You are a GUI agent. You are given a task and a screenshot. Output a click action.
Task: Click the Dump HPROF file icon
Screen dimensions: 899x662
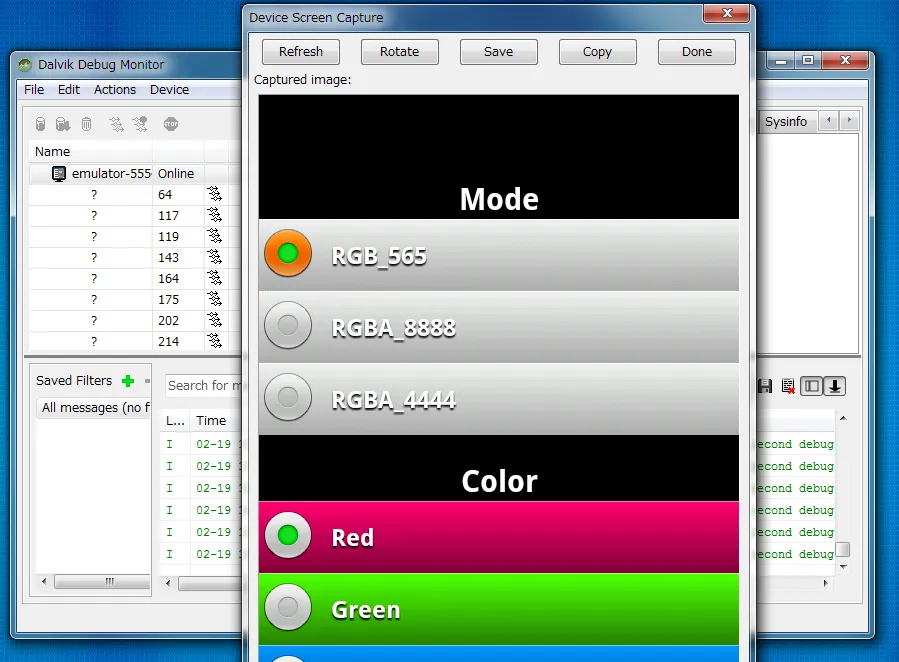(x=63, y=124)
